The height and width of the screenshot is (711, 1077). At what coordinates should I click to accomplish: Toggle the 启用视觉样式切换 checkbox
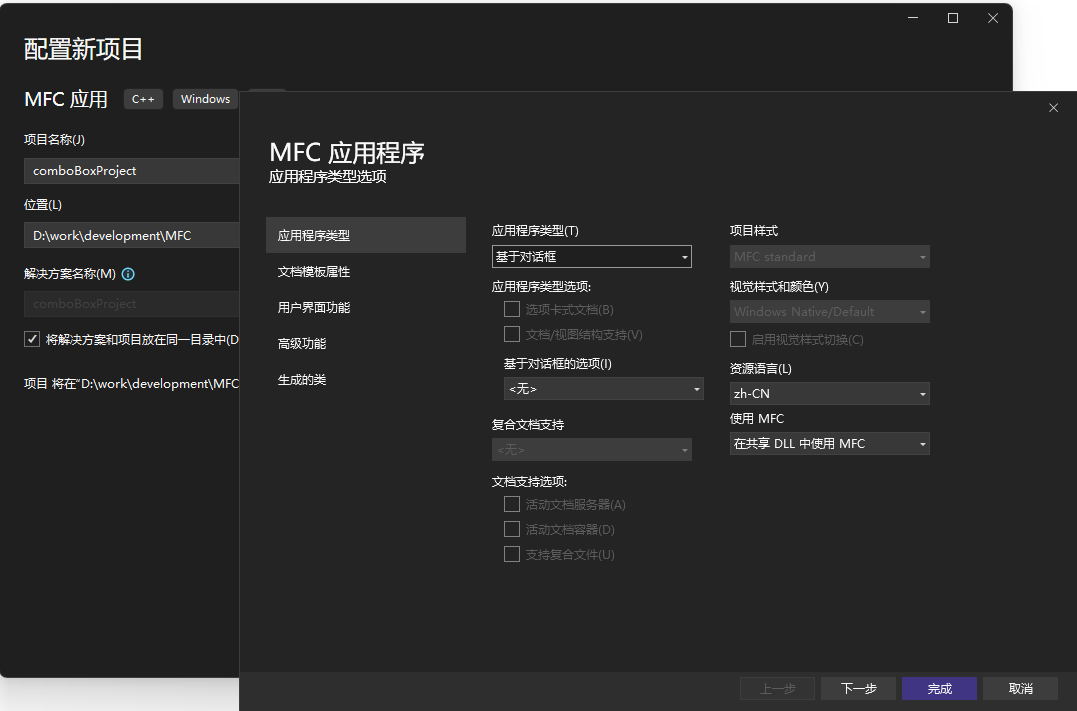pos(737,339)
